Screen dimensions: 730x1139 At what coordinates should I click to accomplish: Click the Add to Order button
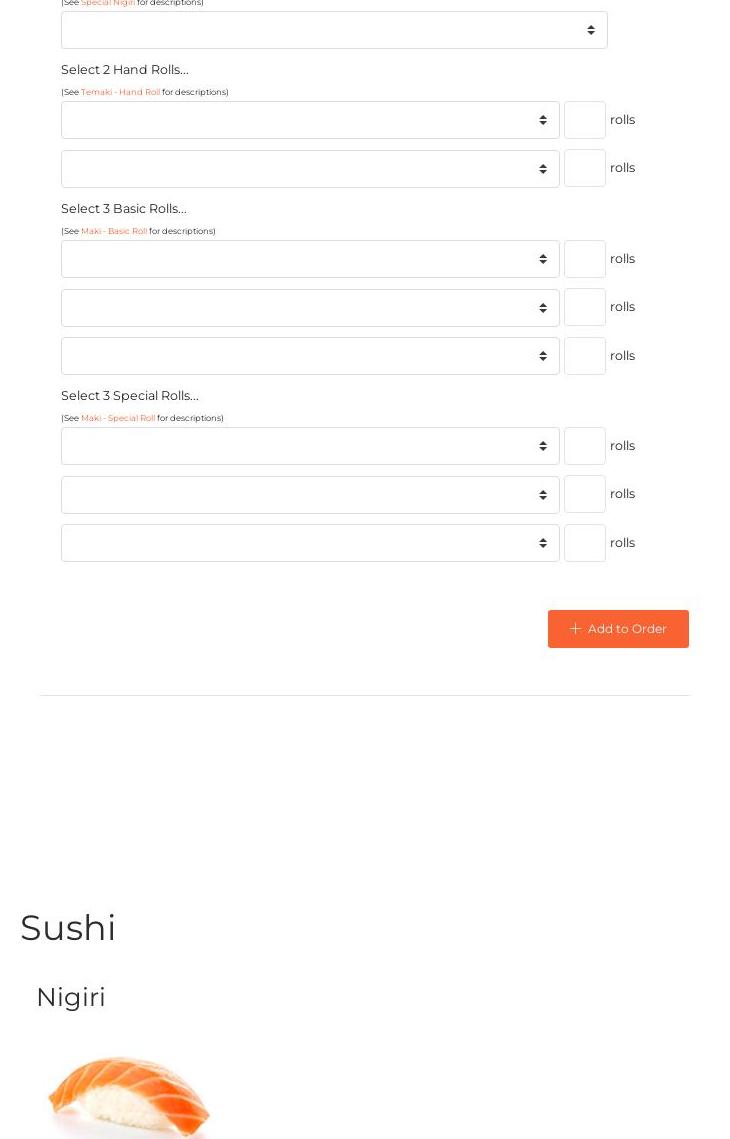click(618, 629)
